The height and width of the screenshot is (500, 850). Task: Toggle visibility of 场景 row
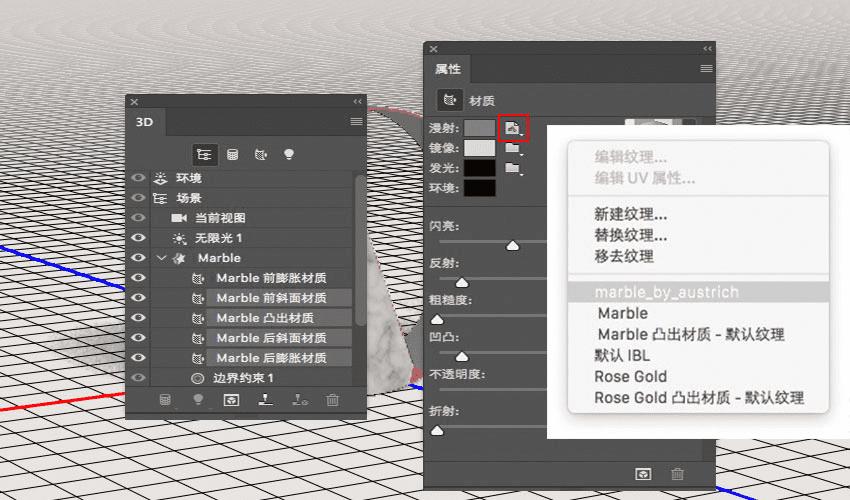click(x=138, y=198)
